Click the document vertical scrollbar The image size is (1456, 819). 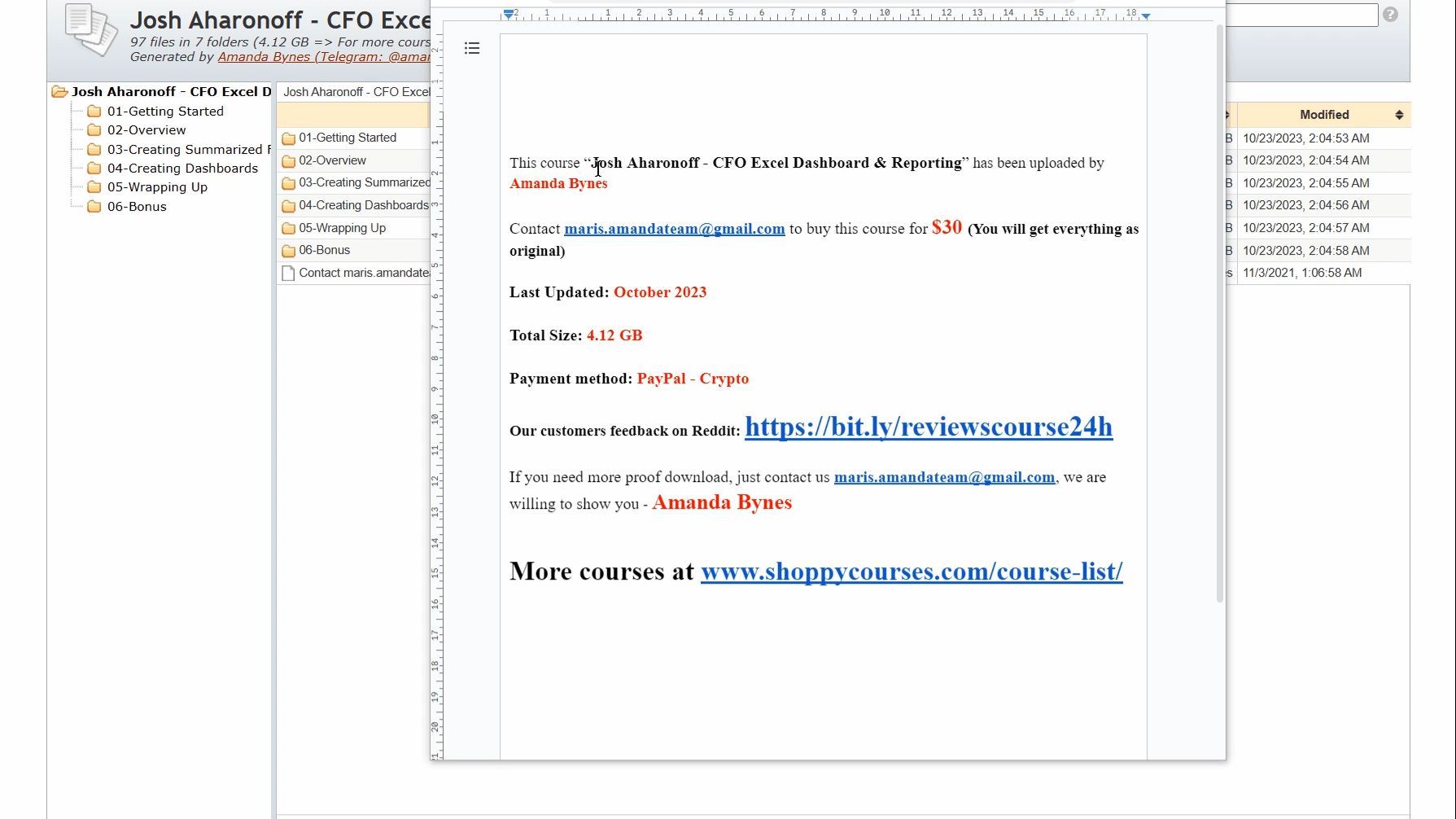tap(1219, 313)
